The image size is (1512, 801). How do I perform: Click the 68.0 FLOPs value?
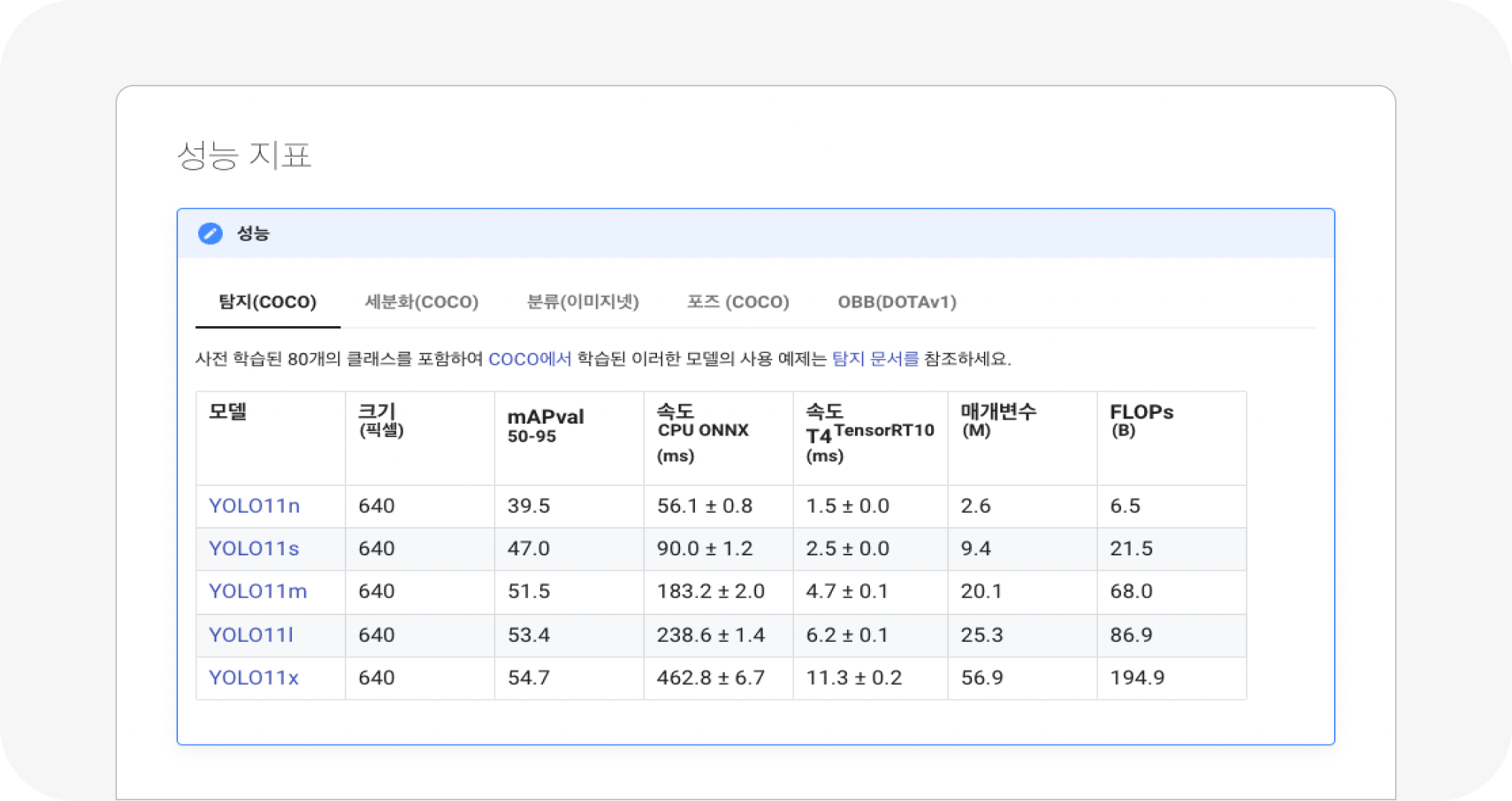click(x=1131, y=591)
